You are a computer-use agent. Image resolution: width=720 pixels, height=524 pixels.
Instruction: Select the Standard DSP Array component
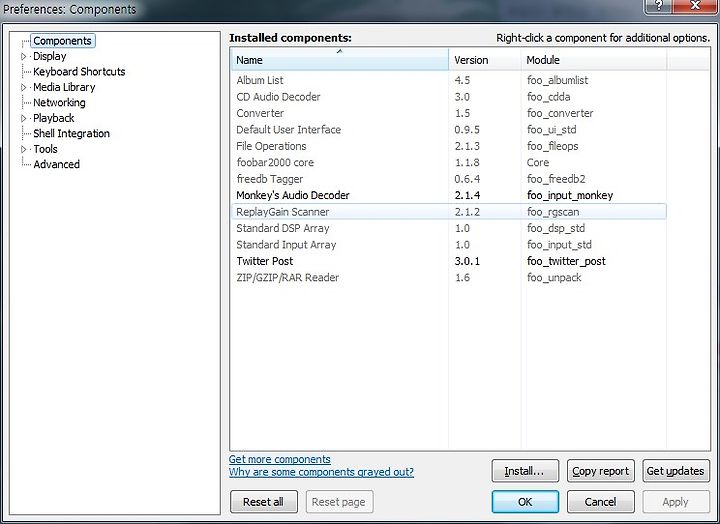(448, 228)
